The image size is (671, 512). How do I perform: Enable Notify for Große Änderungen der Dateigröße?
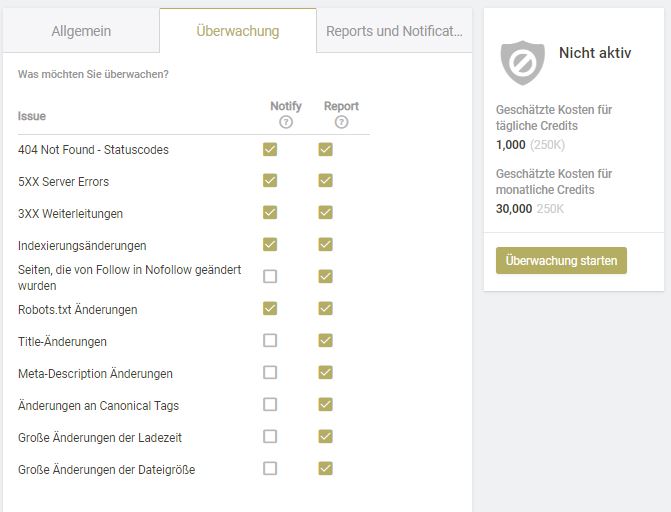coord(270,469)
